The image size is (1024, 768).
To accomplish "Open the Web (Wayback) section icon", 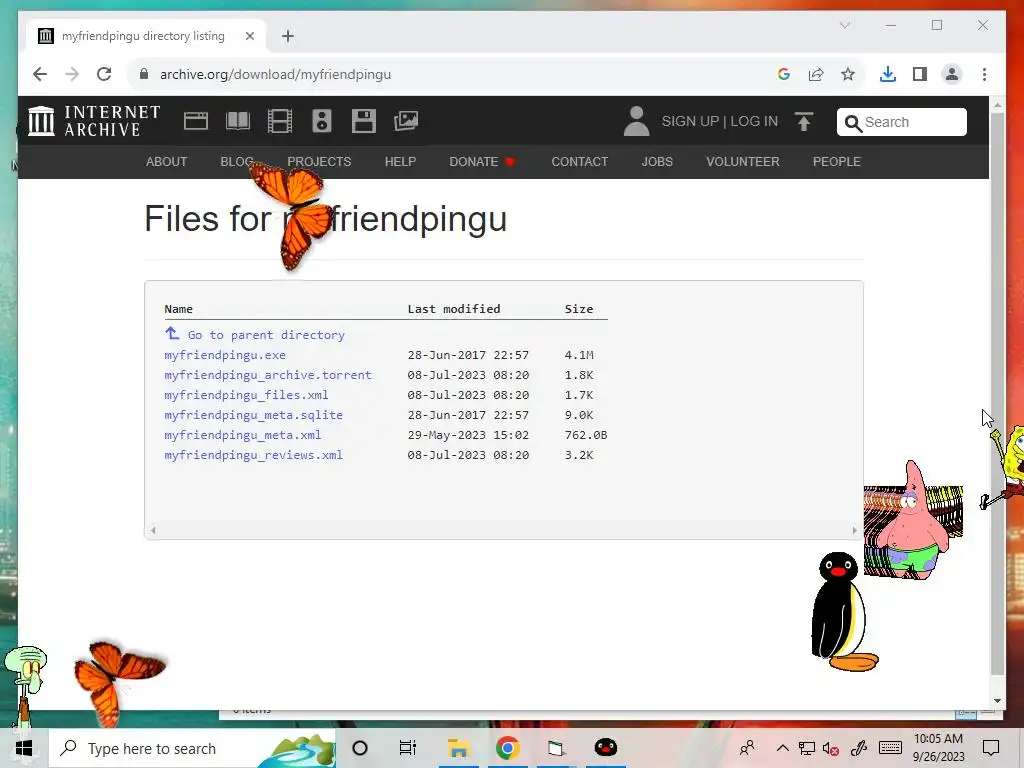I will tap(195, 121).
